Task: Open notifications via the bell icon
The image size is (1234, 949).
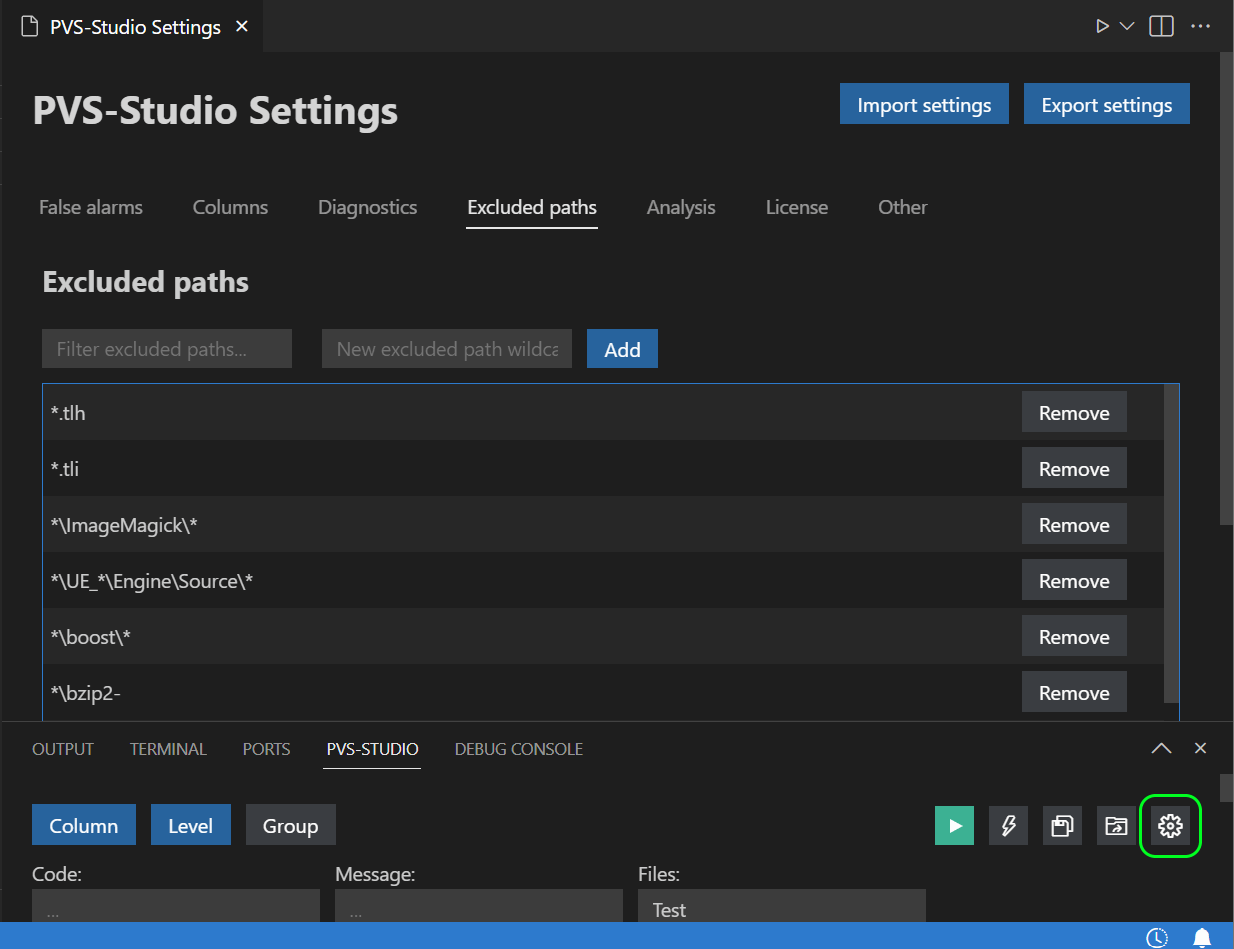Action: pos(1202,938)
